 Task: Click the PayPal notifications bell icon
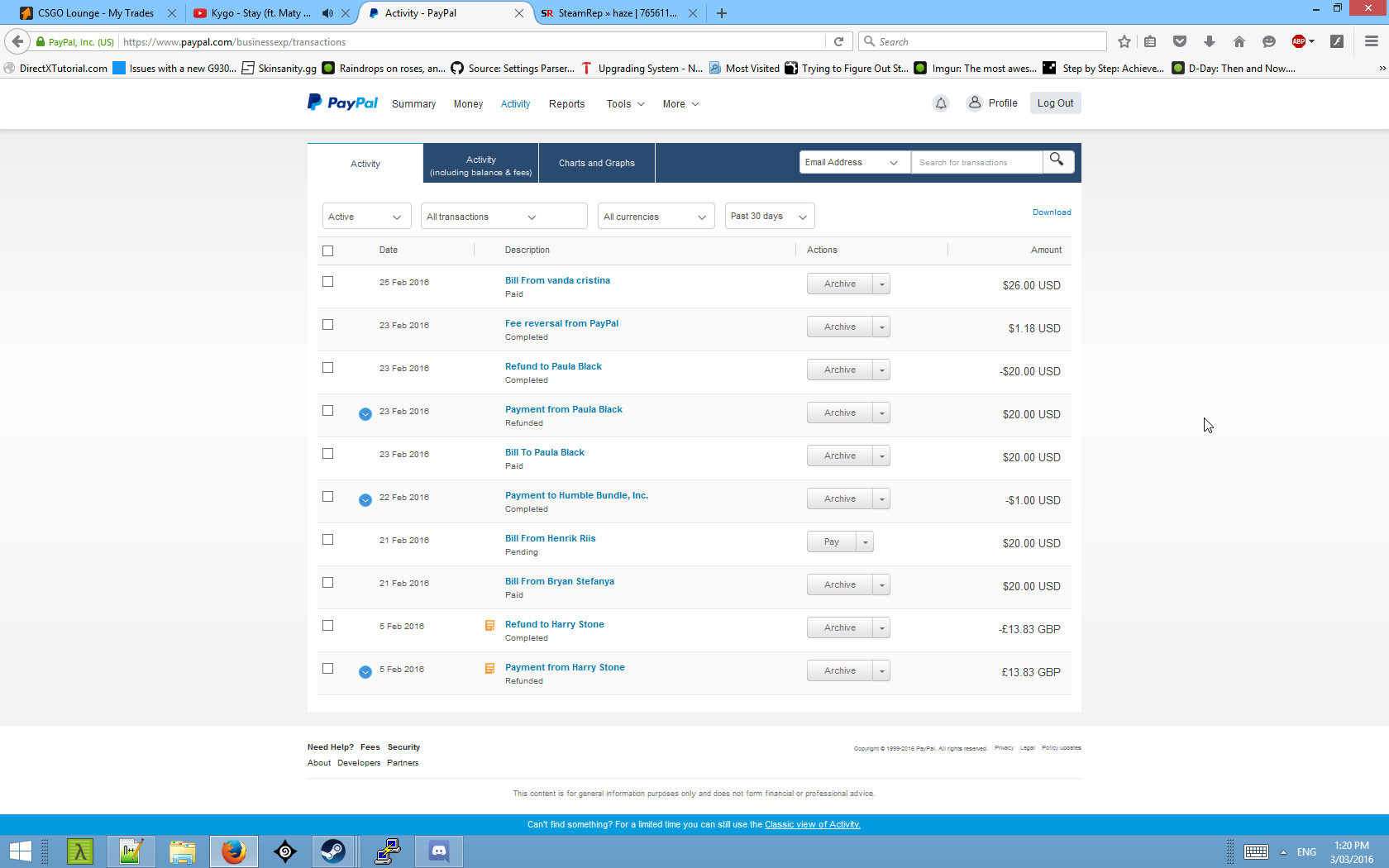pyautogui.click(x=940, y=103)
